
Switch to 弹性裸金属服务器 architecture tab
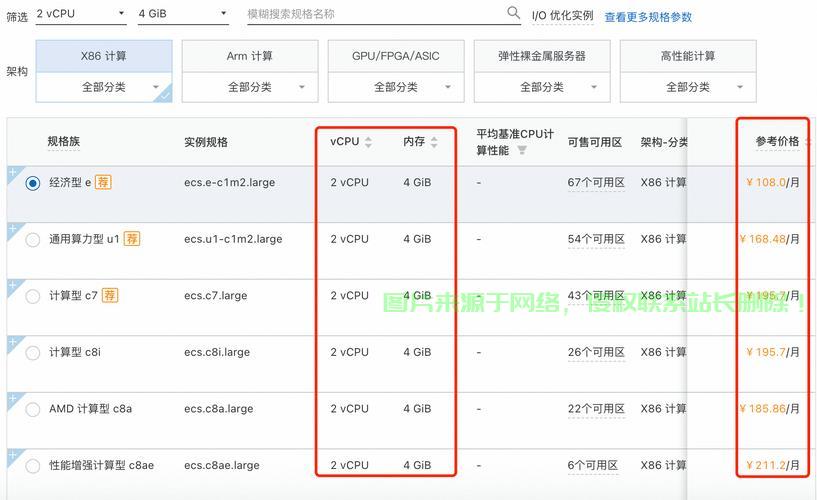point(542,56)
